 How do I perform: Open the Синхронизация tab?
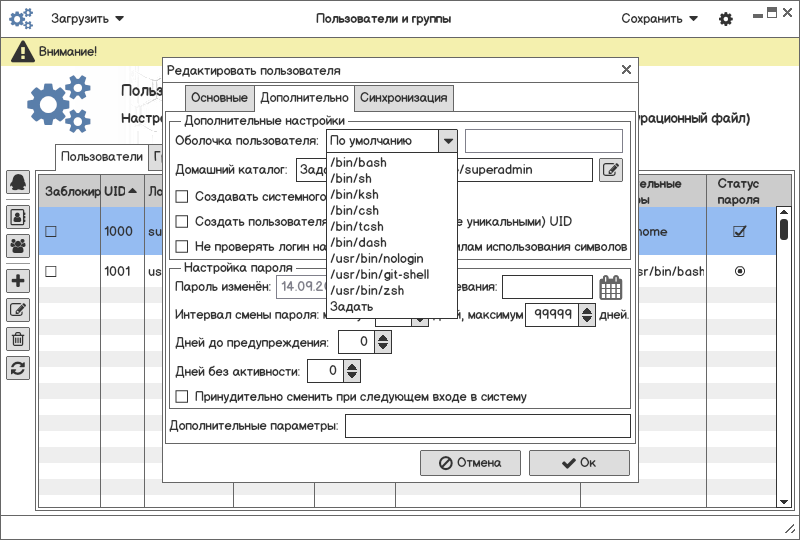(405, 98)
